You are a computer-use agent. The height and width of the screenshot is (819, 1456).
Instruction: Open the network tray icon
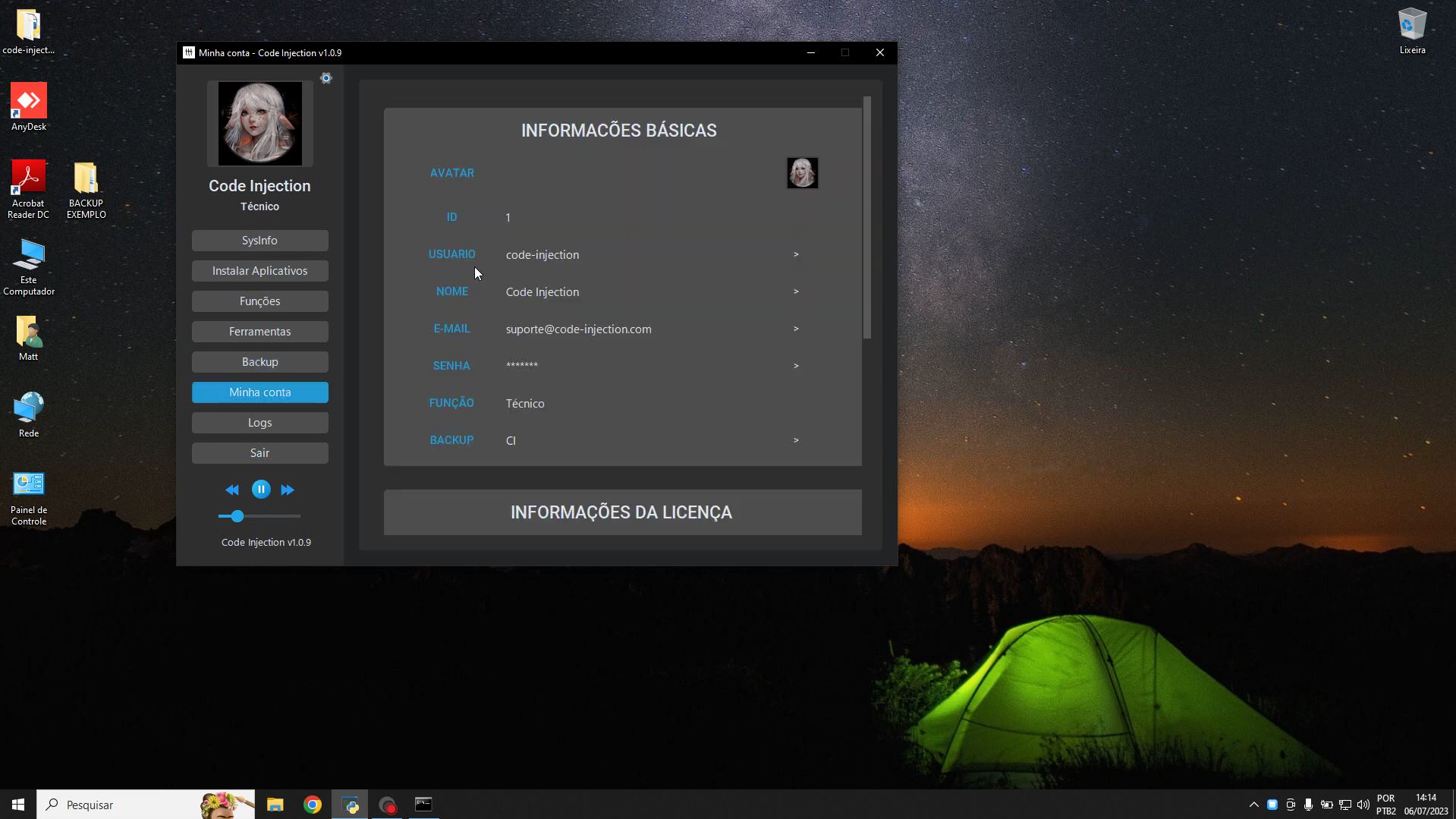(1345, 805)
